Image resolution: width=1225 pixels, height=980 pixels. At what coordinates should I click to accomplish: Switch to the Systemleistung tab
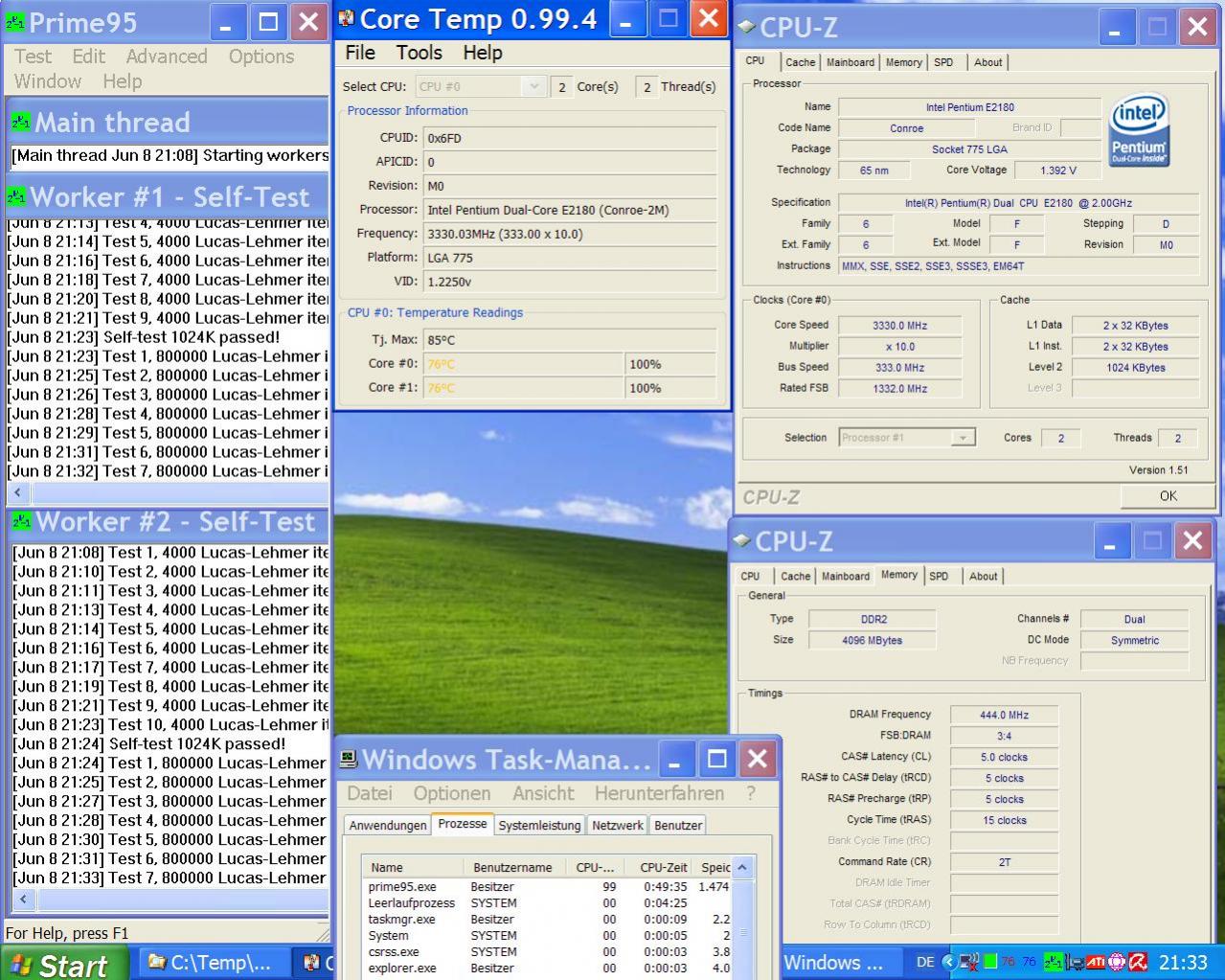click(x=539, y=825)
